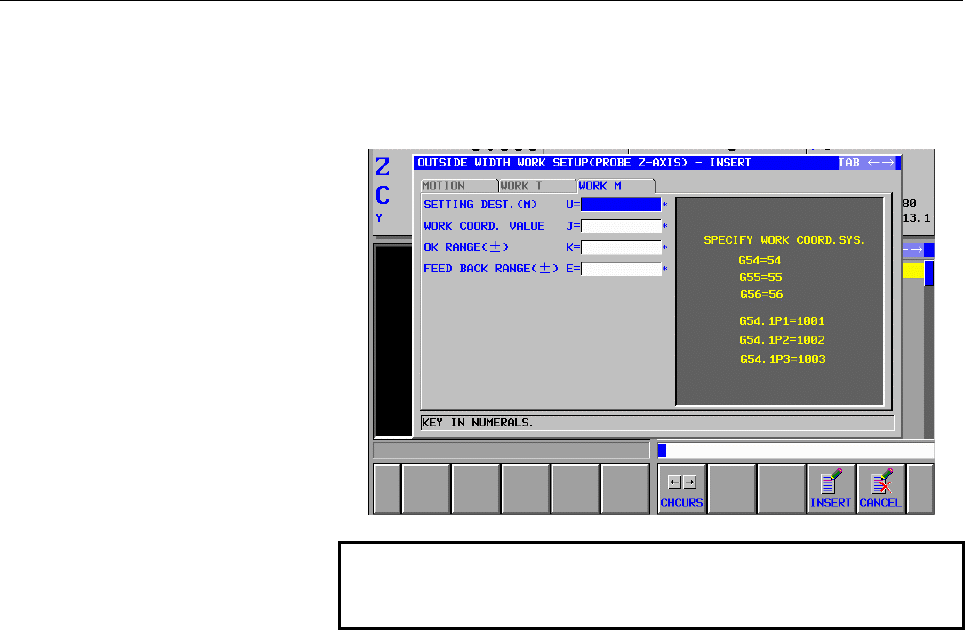This screenshot has height=630, width=965.
Task: Click the TAB arrows indicator in title bar
Action: pyautogui.click(x=867, y=162)
